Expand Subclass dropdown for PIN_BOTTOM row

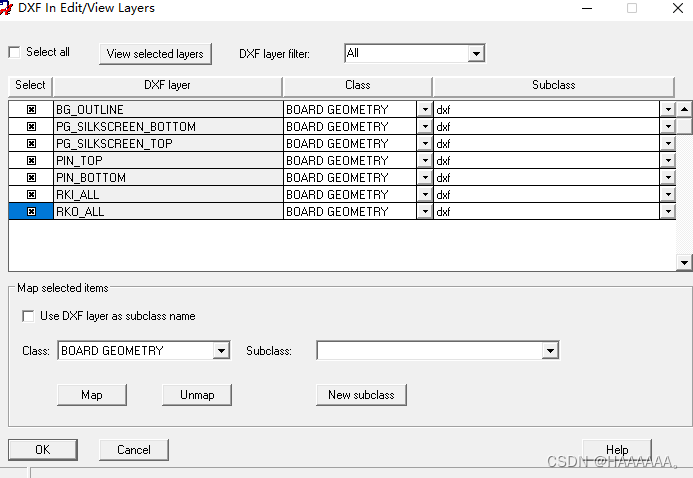(667, 178)
